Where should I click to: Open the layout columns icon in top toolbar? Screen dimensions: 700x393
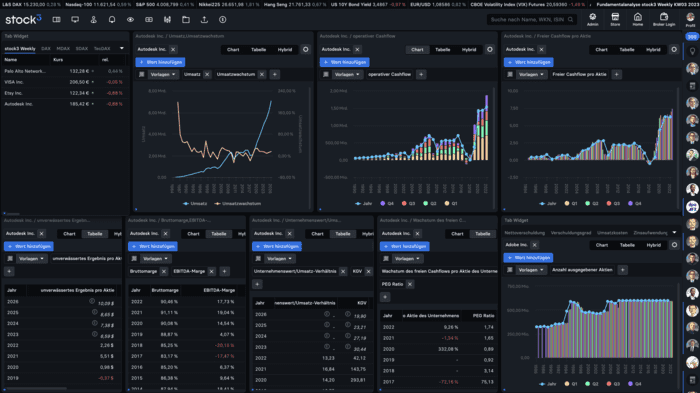coord(56,20)
